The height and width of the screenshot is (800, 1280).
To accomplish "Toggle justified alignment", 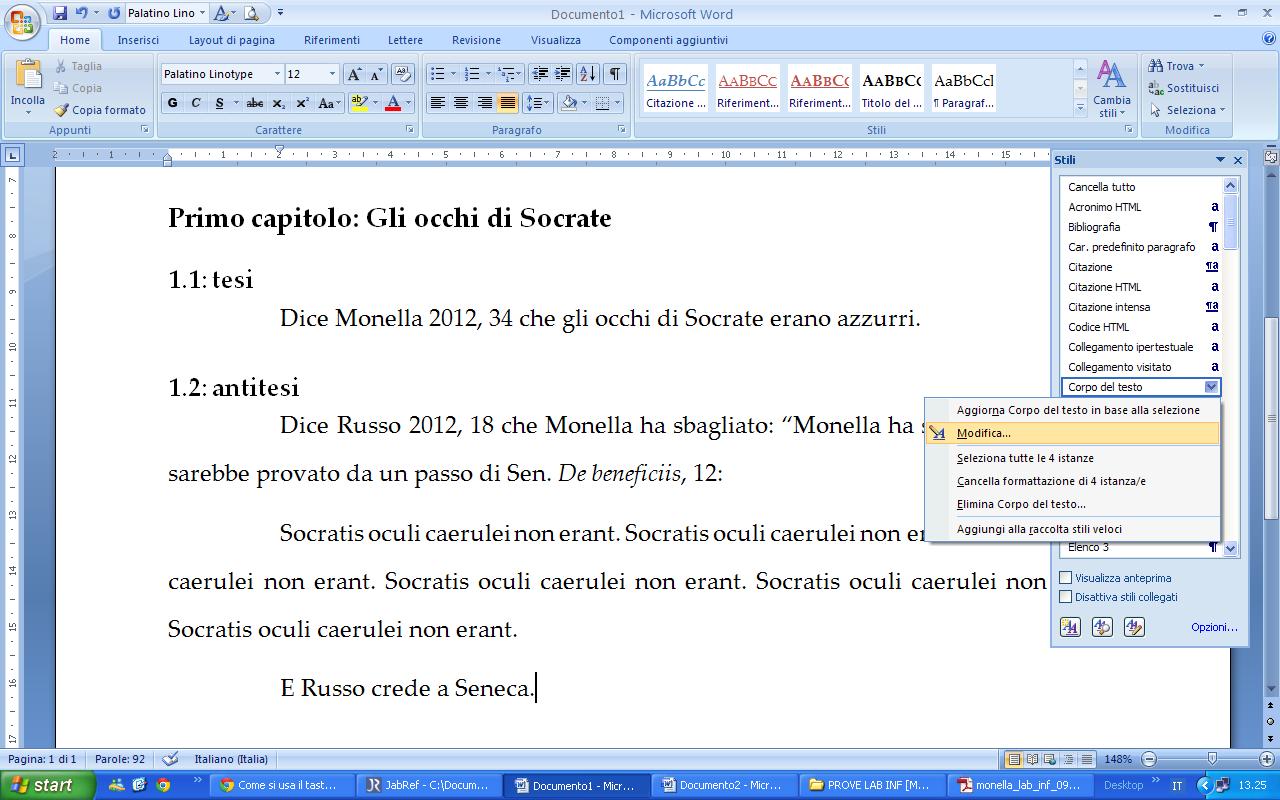I will [x=508, y=103].
